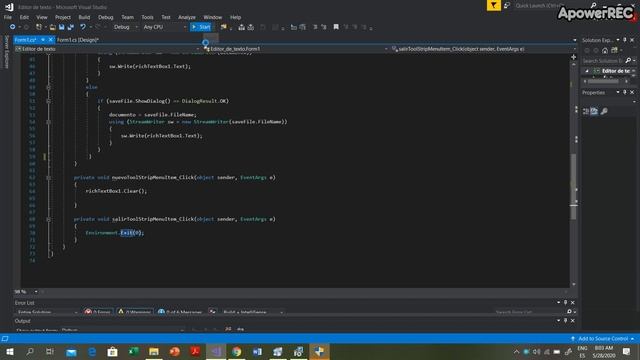Click the editor vertical scrollbar thumb

573,187
